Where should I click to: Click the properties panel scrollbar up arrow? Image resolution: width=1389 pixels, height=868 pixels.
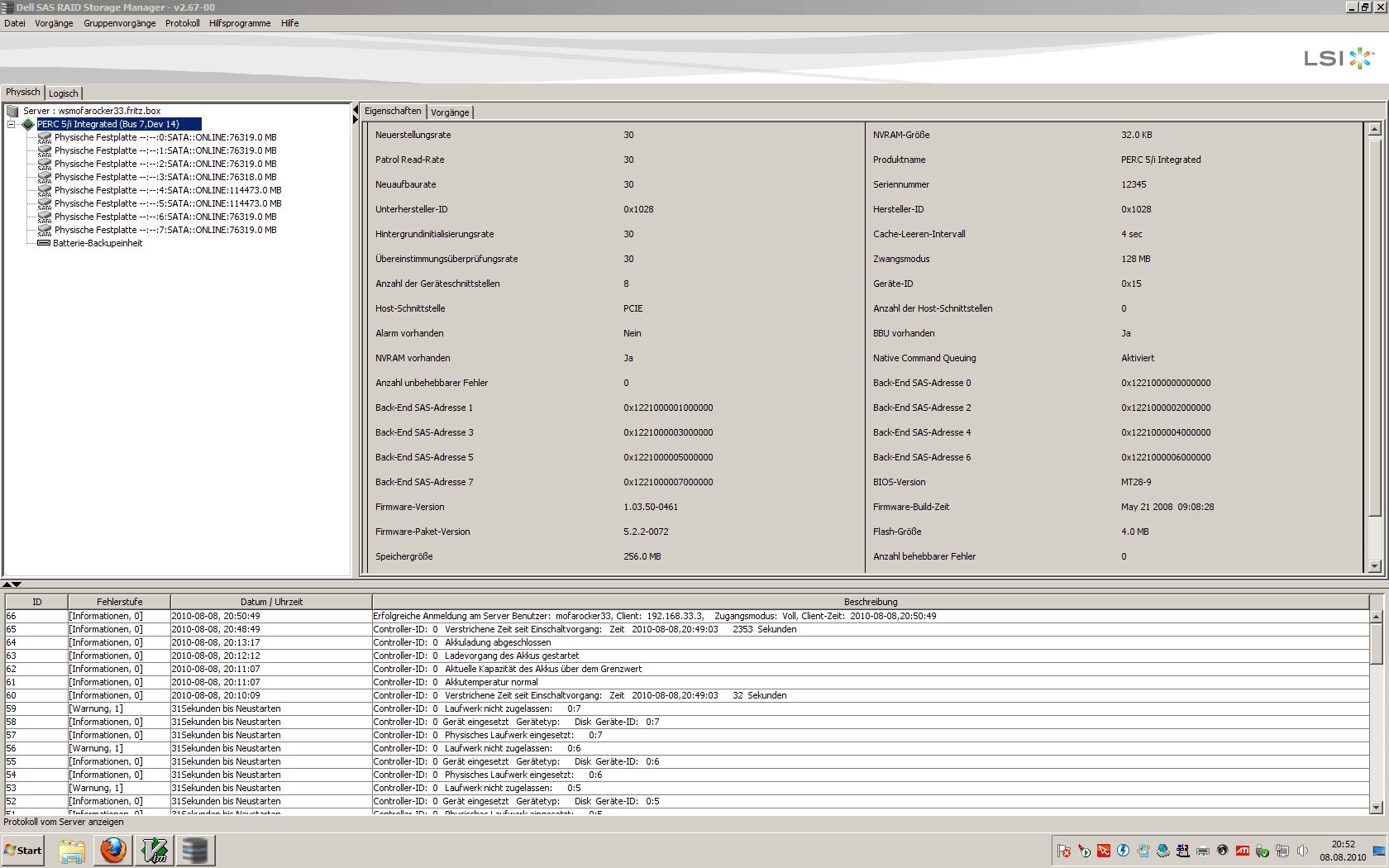click(x=1375, y=129)
